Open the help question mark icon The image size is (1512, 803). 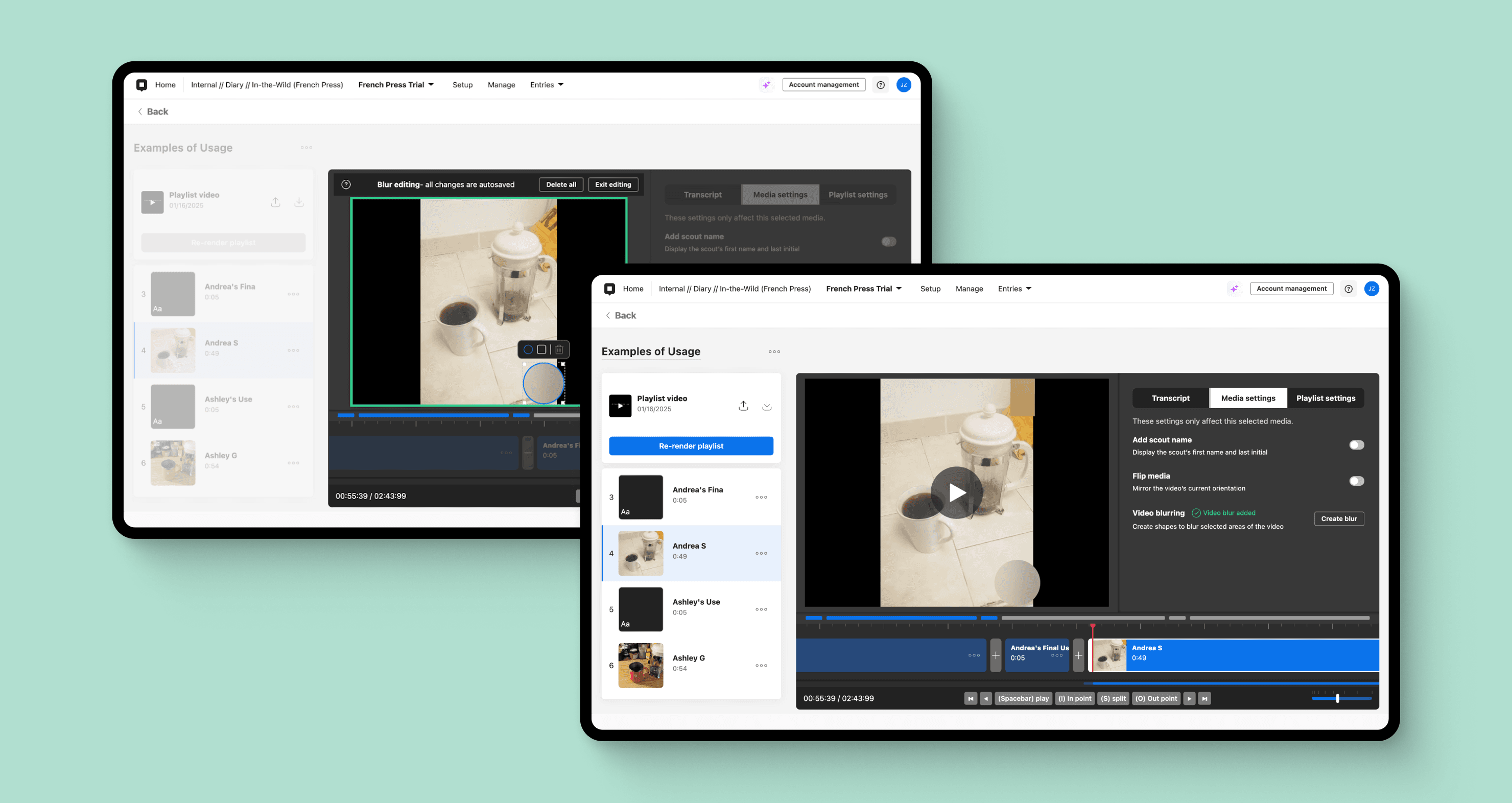[1348, 289]
